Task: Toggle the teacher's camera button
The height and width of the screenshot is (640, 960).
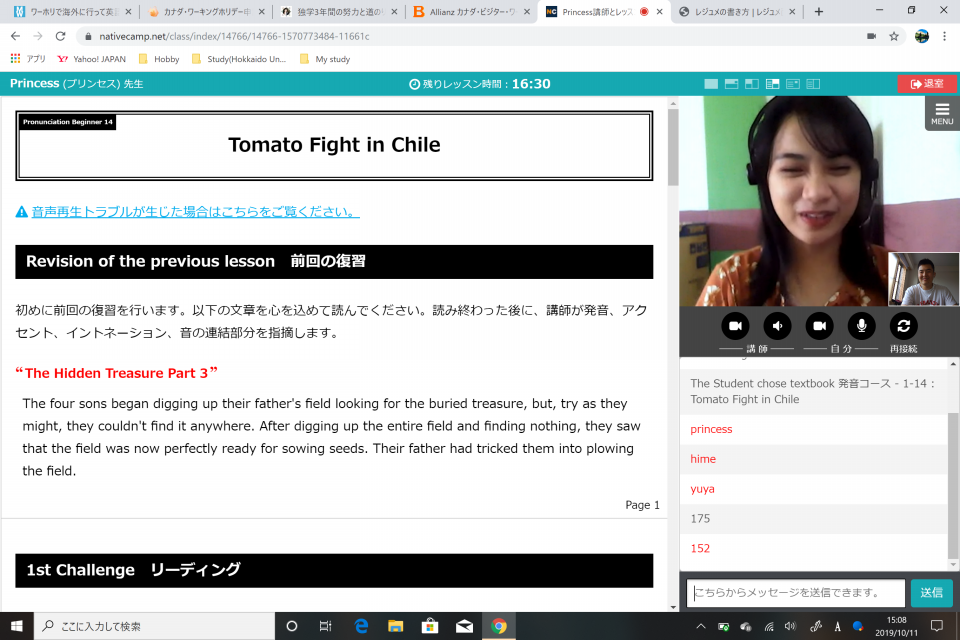Action: pyautogui.click(x=735, y=326)
